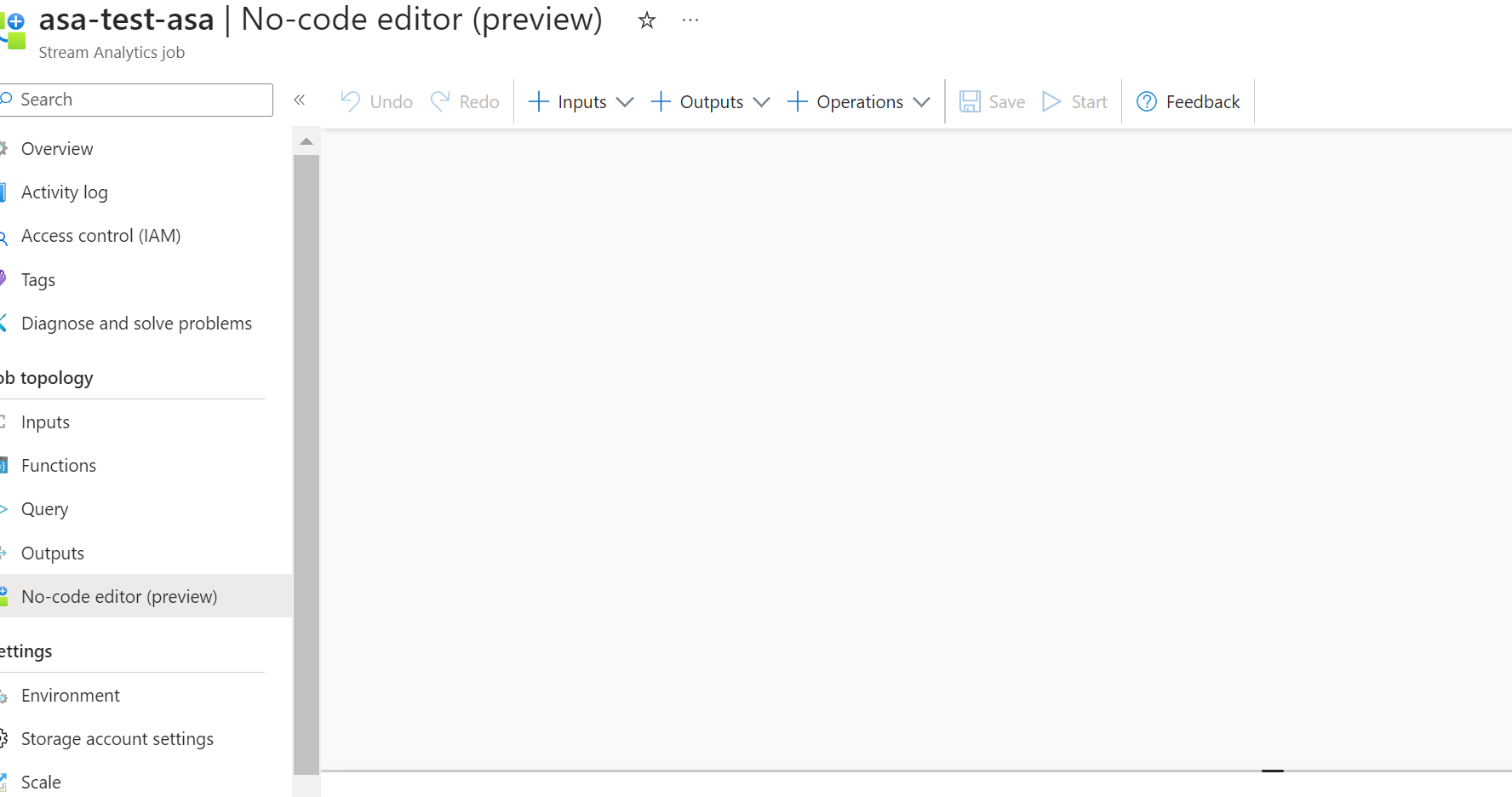The height and width of the screenshot is (797, 1512).
Task: Click the Undo arrow icon
Action: (x=350, y=101)
